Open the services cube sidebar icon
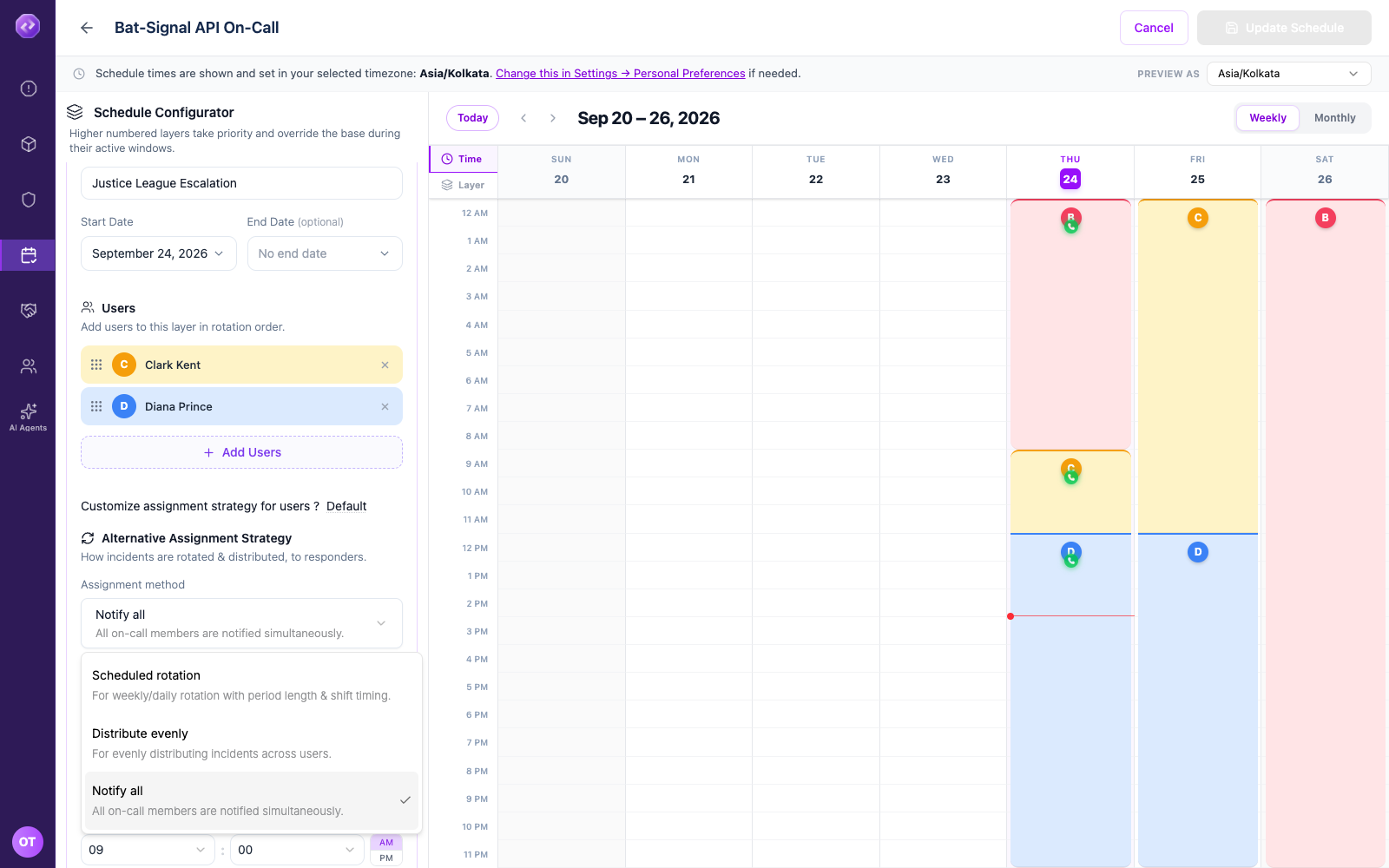The height and width of the screenshot is (868, 1389). [29, 144]
